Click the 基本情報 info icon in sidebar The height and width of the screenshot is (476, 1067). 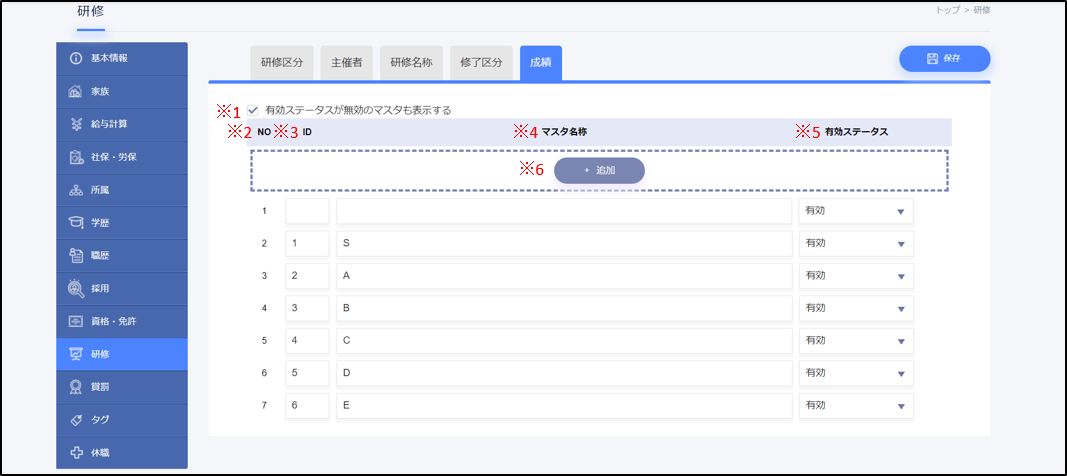coord(76,58)
